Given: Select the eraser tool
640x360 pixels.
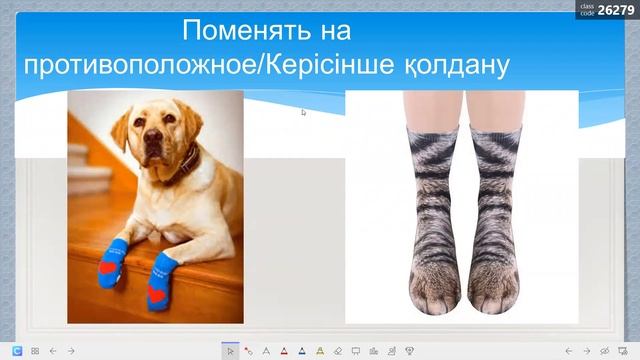Looking at the screenshot, I should 338,351.
